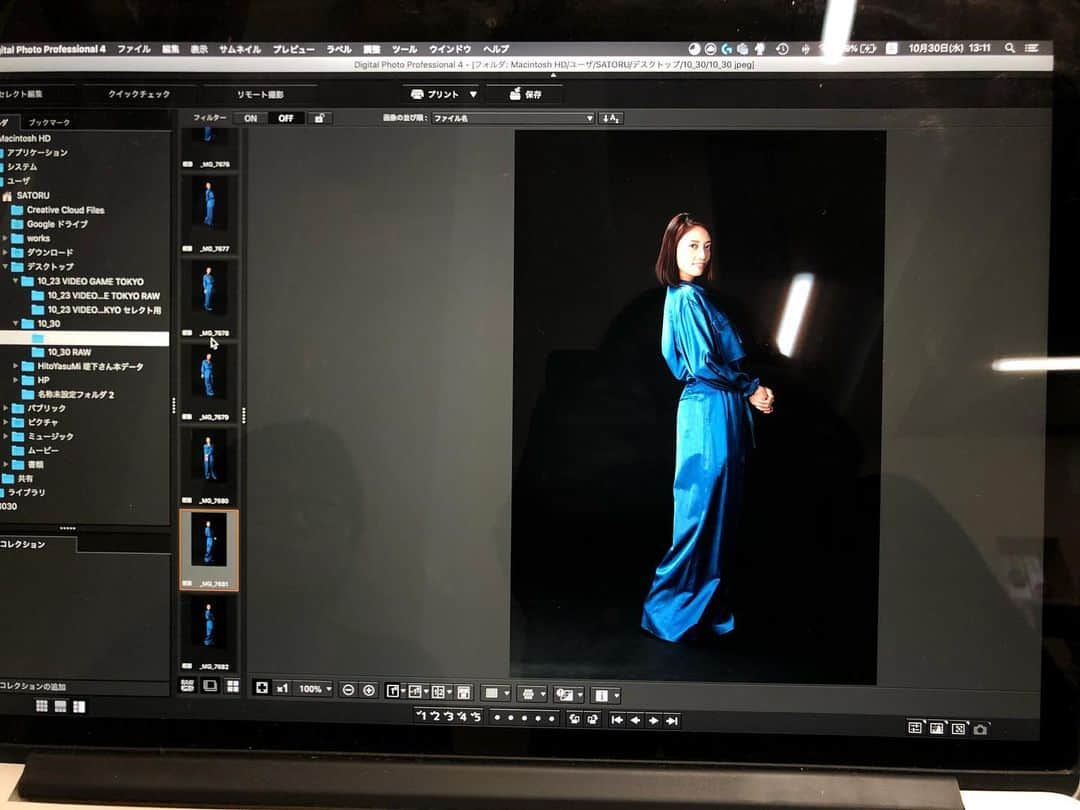Click the Spotlight search magnifier icon

click(x=1010, y=48)
